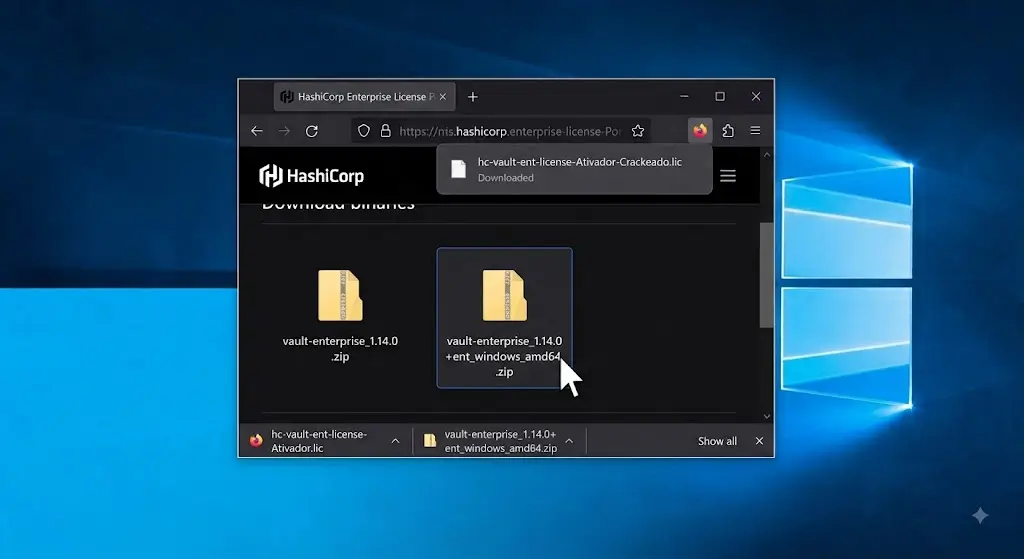Screen dimensions: 1024x559
Task: Click the zip icon in the download bar
Action: (x=430, y=441)
